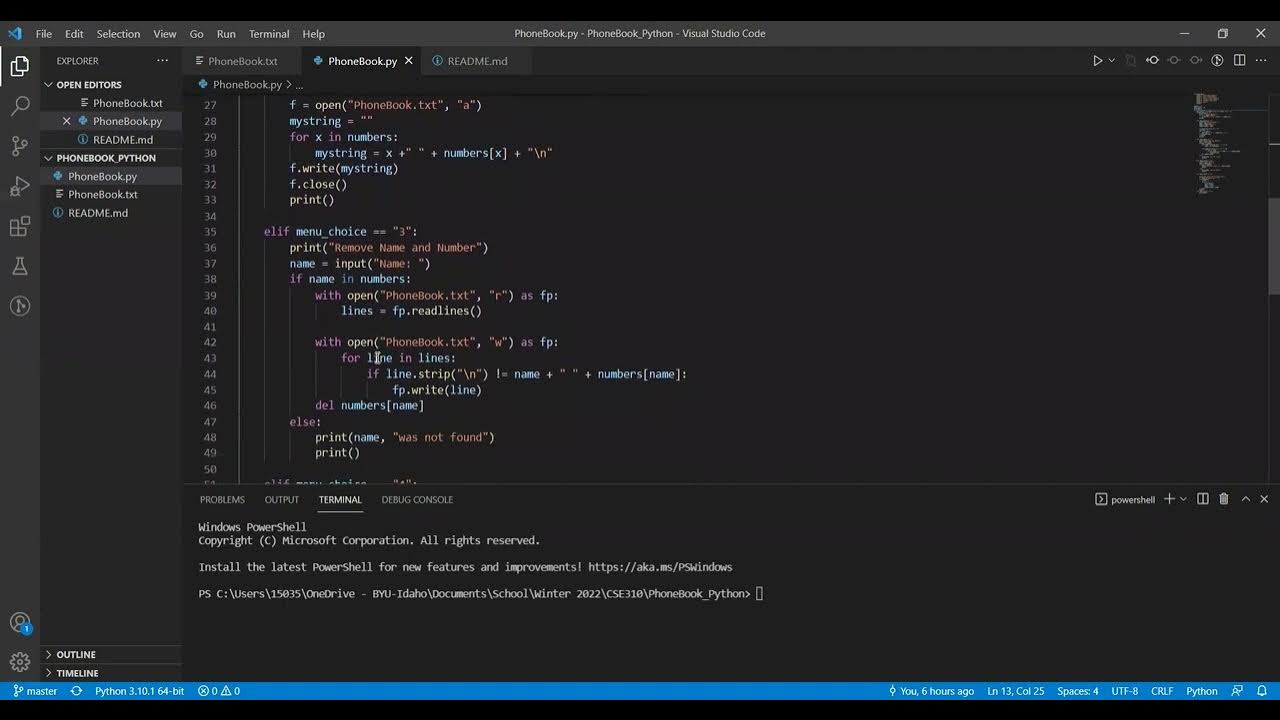Open the Testing flask view
The image size is (1280, 720).
point(20,266)
